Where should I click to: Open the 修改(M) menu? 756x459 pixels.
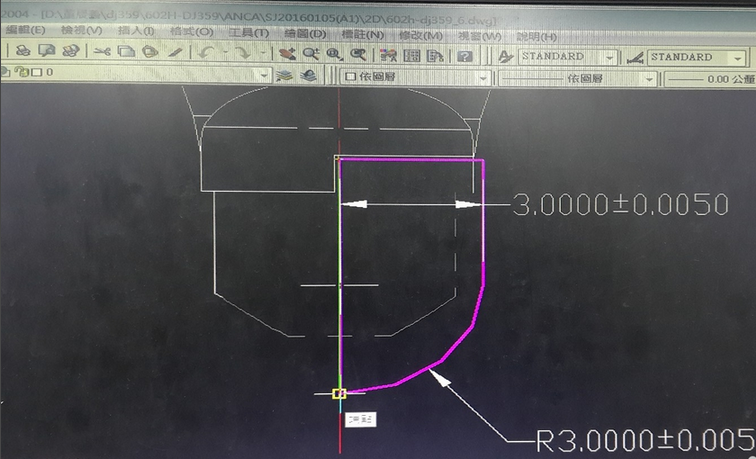click(420, 34)
